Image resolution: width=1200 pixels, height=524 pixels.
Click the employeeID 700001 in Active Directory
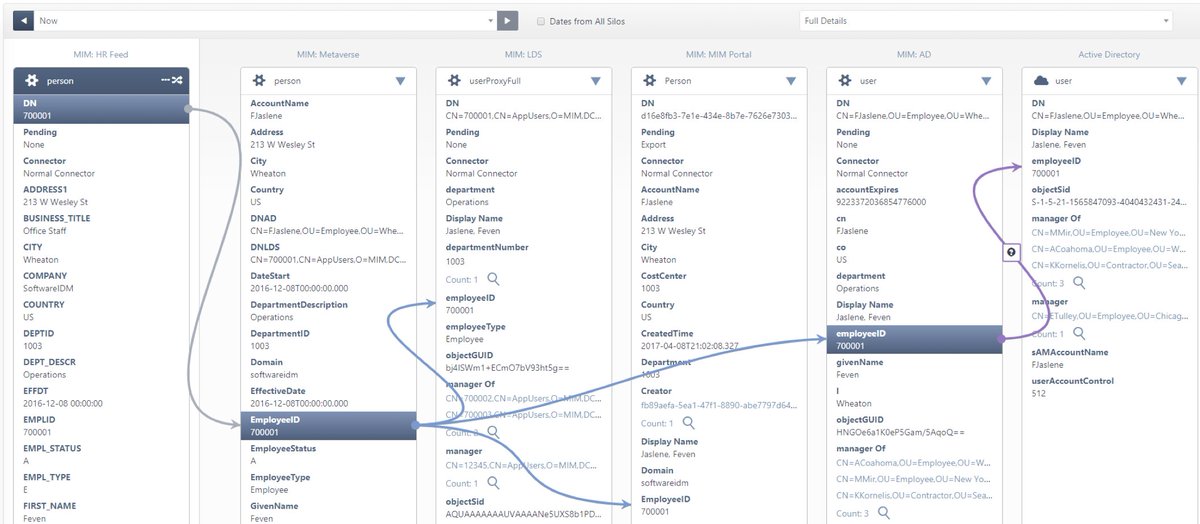(x=1046, y=174)
